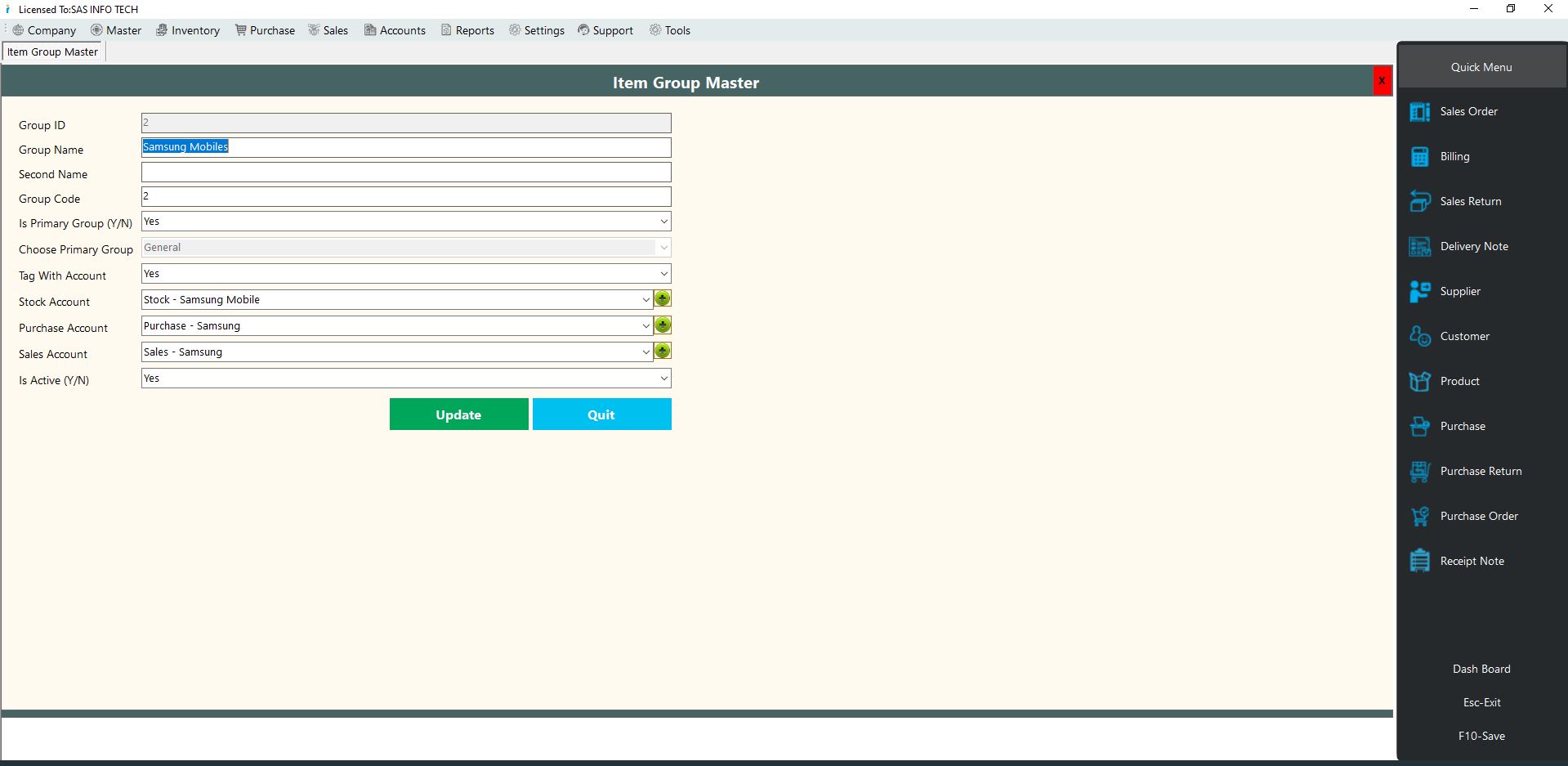The image size is (1568, 766).
Task: Click F10-Save in Quick Menu
Action: pos(1481,736)
